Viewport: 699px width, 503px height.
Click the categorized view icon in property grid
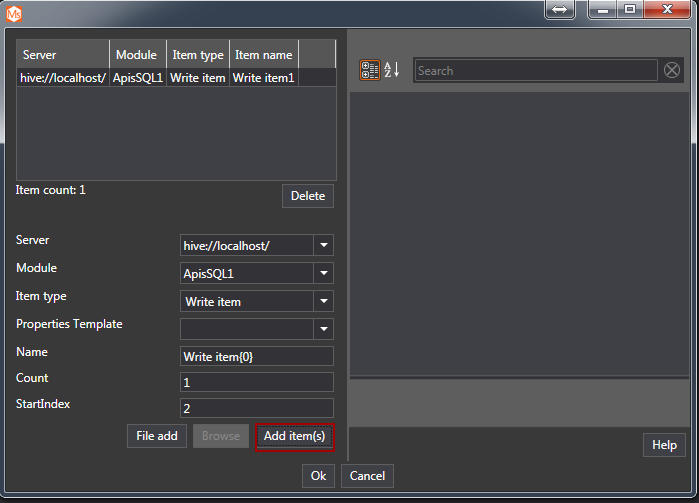pos(369,70)
